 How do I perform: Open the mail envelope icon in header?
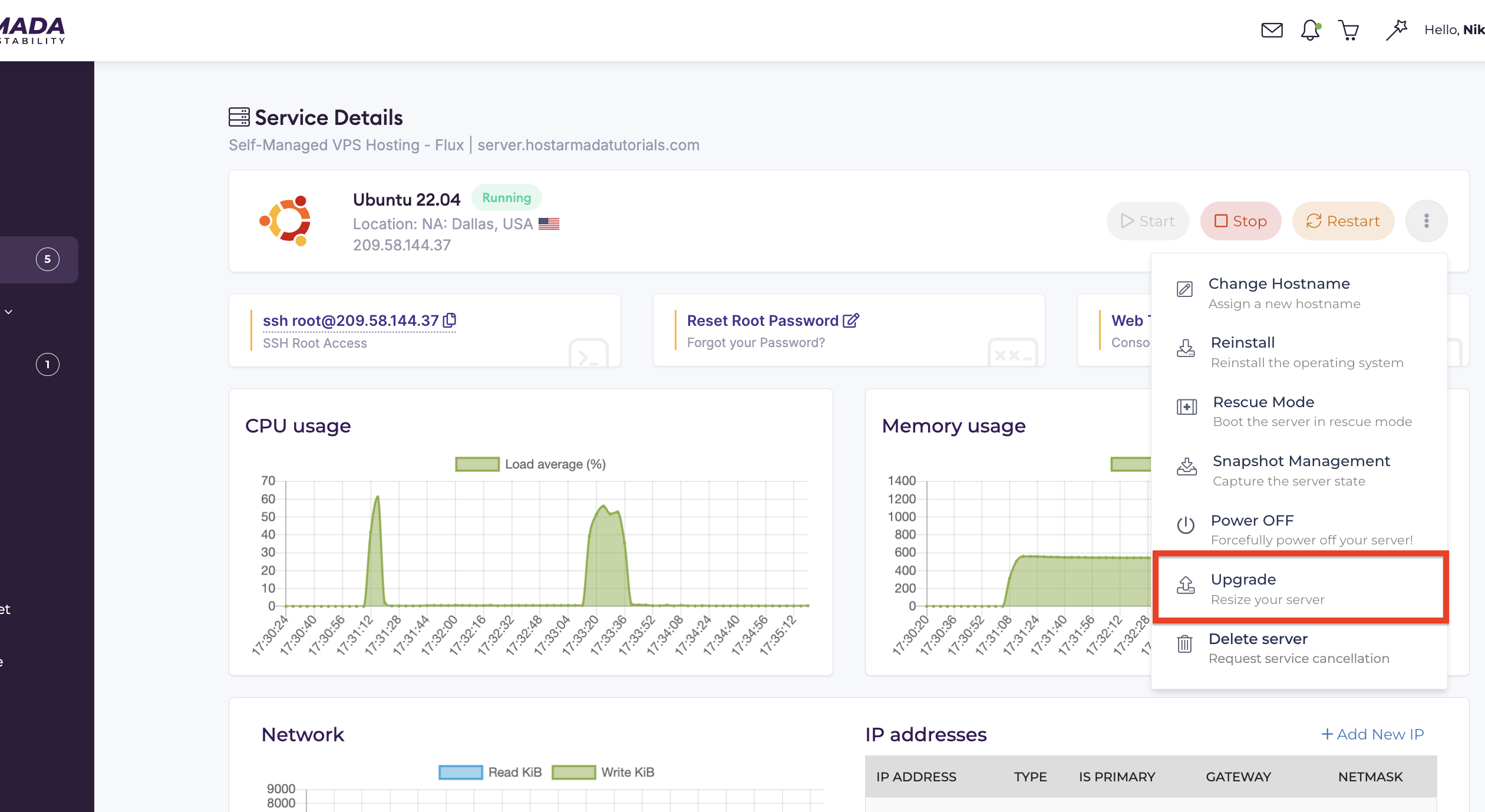click(x=1272, y=30)
